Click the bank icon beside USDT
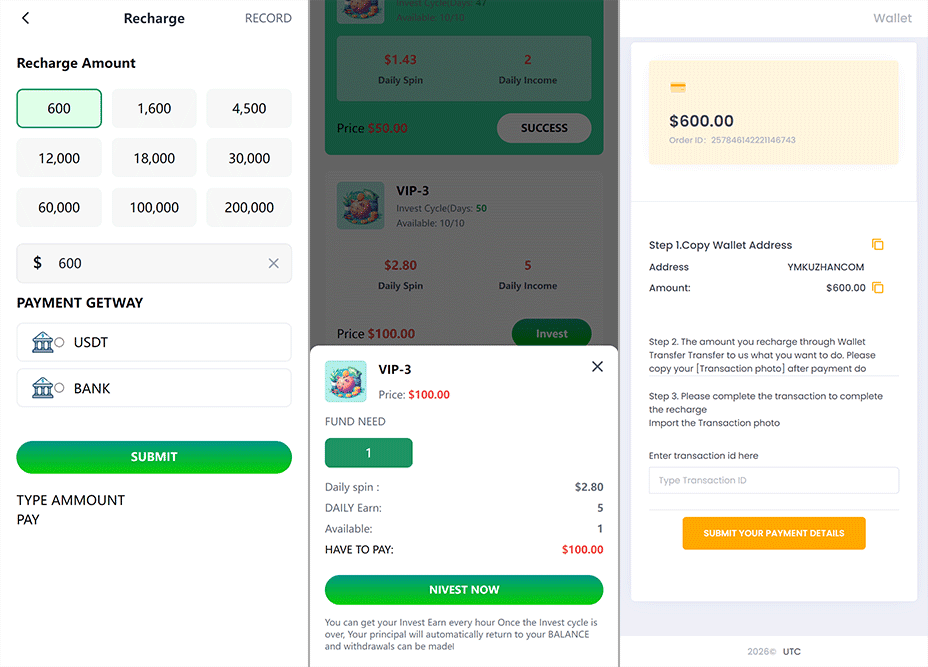 43,342
